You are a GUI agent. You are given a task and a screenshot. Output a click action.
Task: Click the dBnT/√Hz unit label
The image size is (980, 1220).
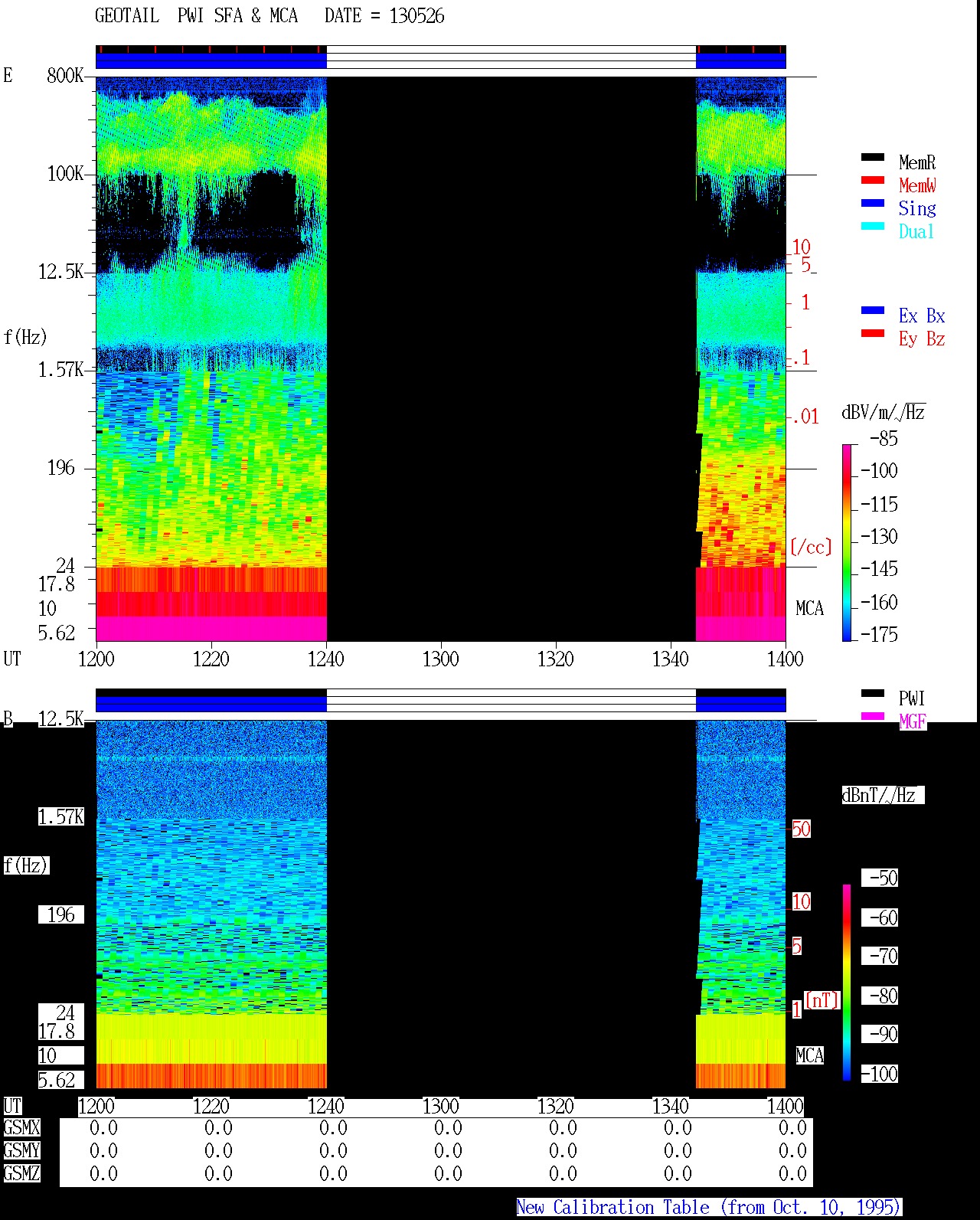tap(883, 795)
